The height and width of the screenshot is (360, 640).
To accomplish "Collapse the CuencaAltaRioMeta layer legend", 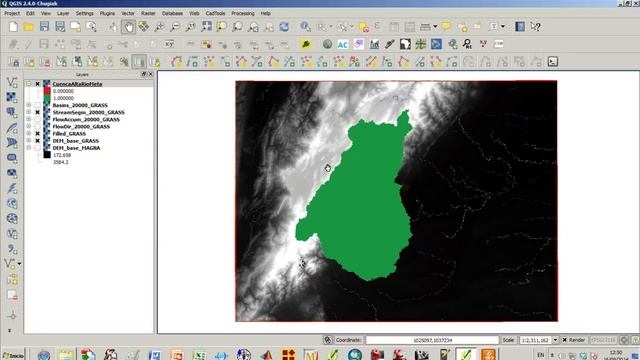I will click(x=29, y=84).
